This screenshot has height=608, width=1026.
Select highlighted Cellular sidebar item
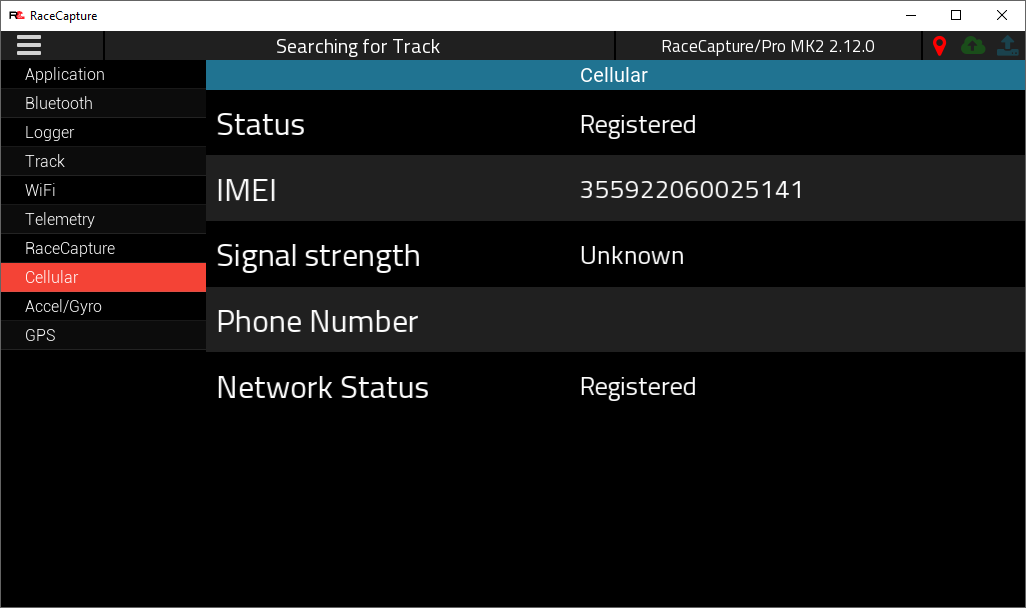pos(103,277)
